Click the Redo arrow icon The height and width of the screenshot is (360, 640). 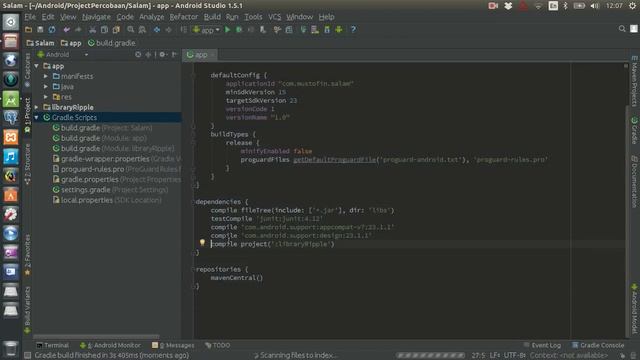[x=78, y=30]
